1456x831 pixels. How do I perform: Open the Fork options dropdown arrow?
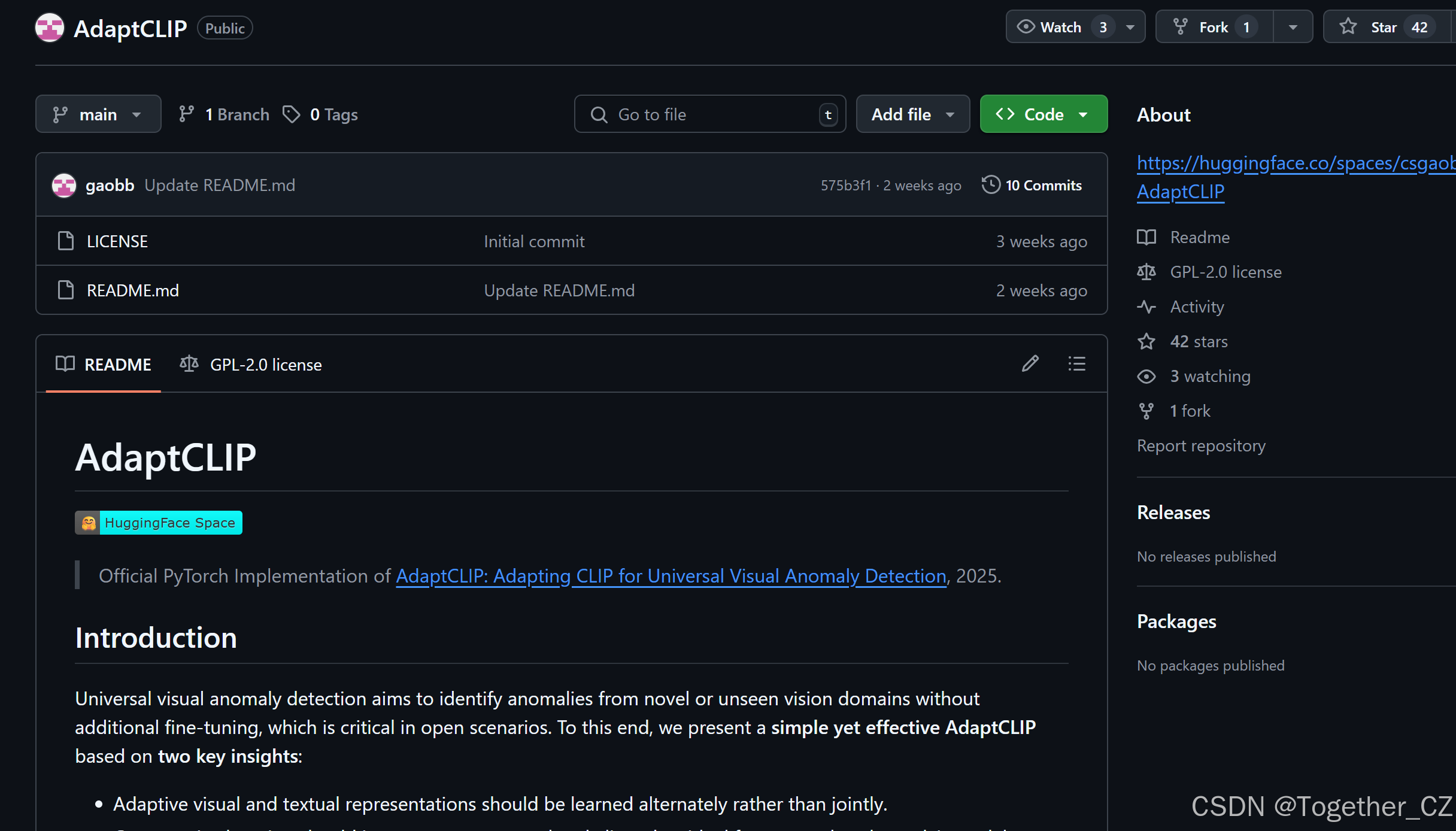tap(1293, 27)
